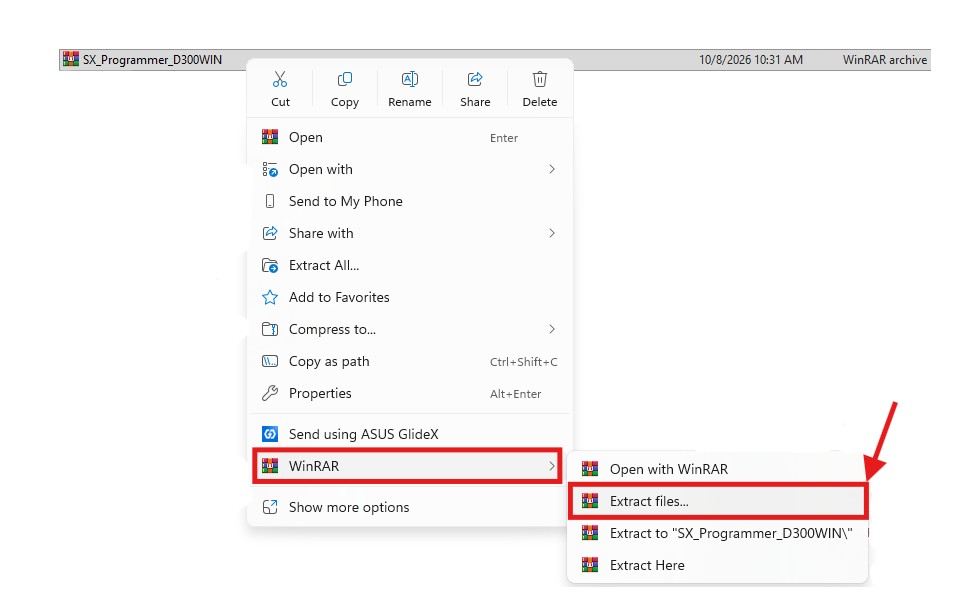Click the SX_Programmer_D300WIN archive file icon
Screen dimensions: 967x589
71,59
